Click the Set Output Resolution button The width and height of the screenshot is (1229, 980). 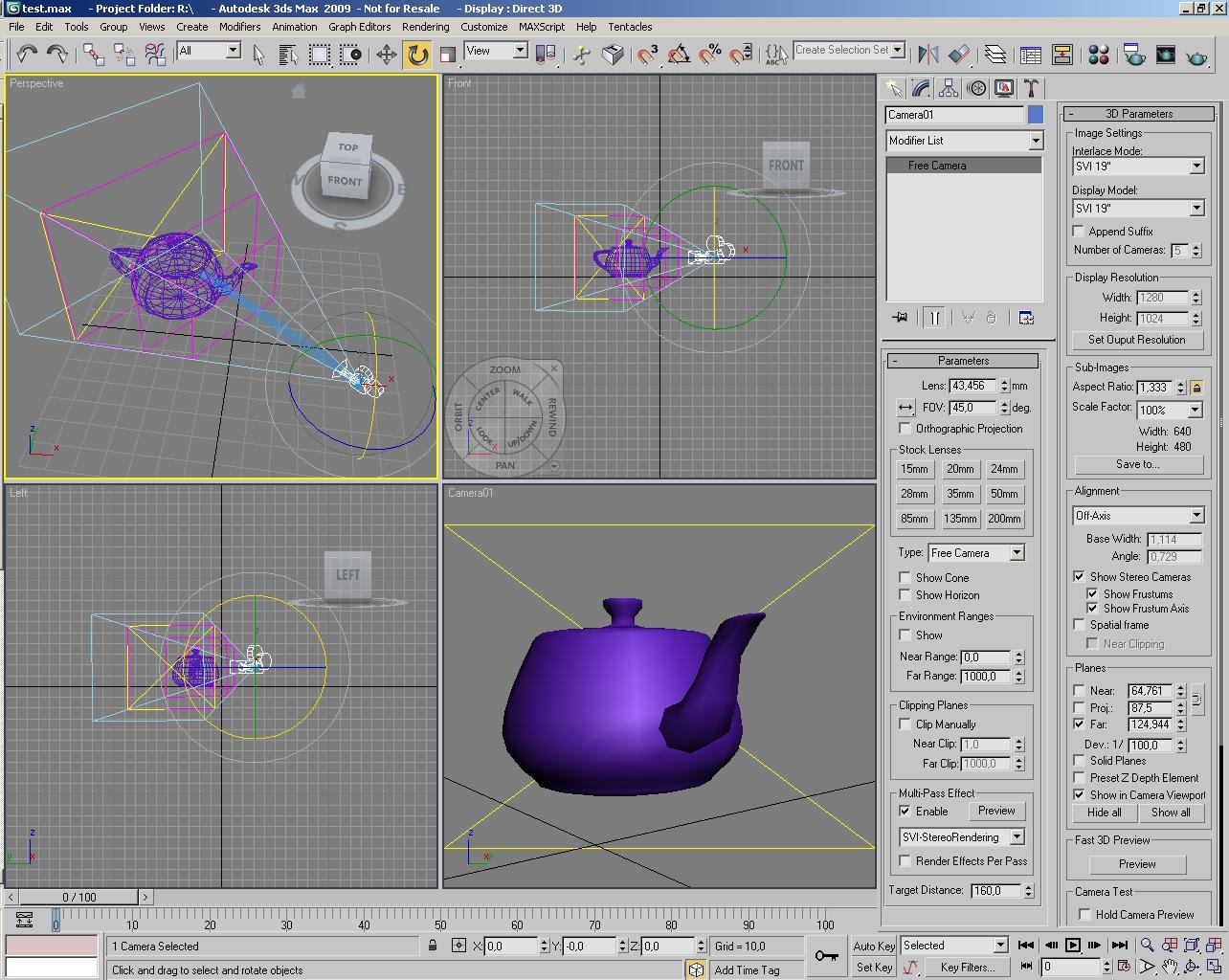(1136, 340)
